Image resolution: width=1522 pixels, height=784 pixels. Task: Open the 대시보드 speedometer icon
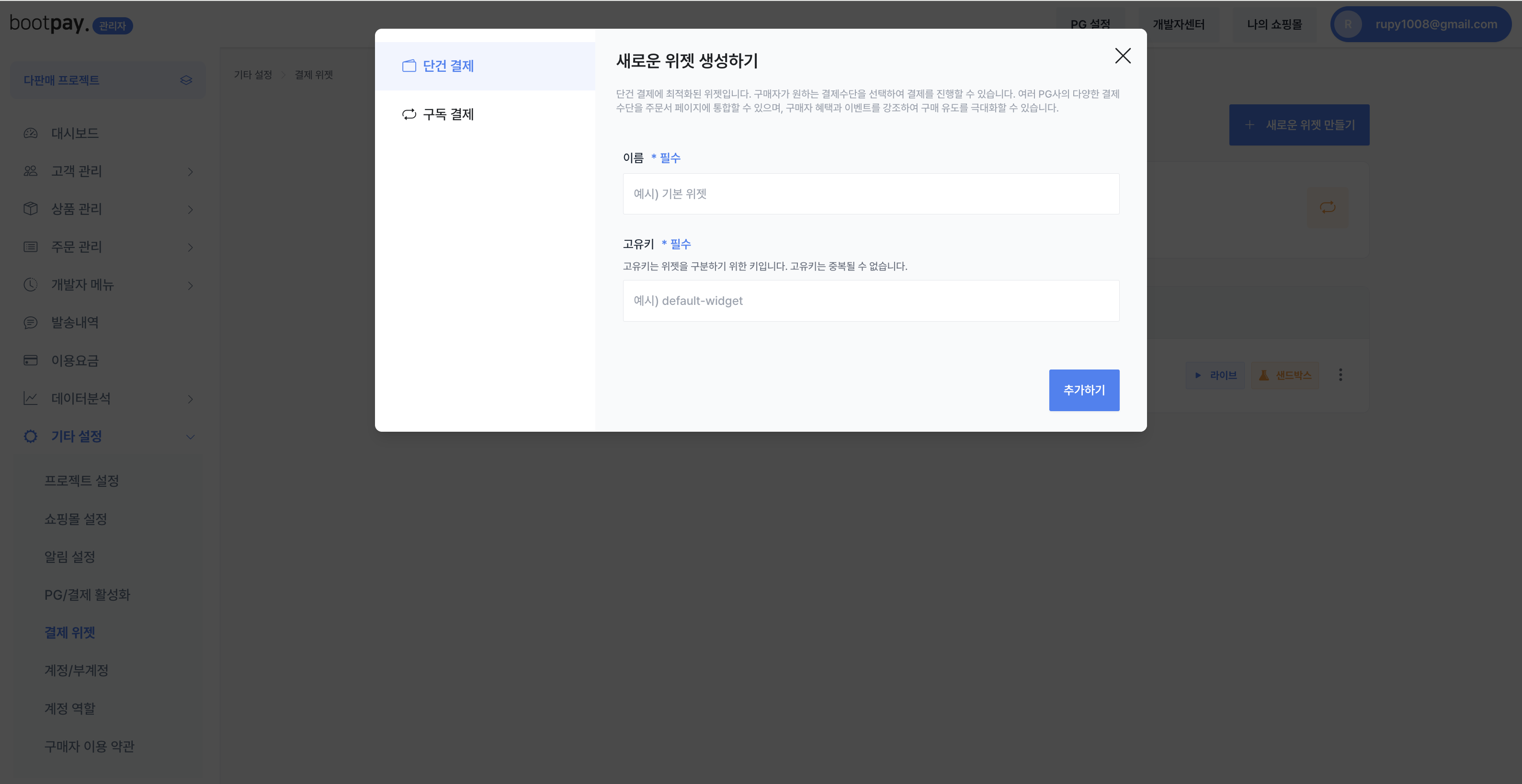point(31,134)
